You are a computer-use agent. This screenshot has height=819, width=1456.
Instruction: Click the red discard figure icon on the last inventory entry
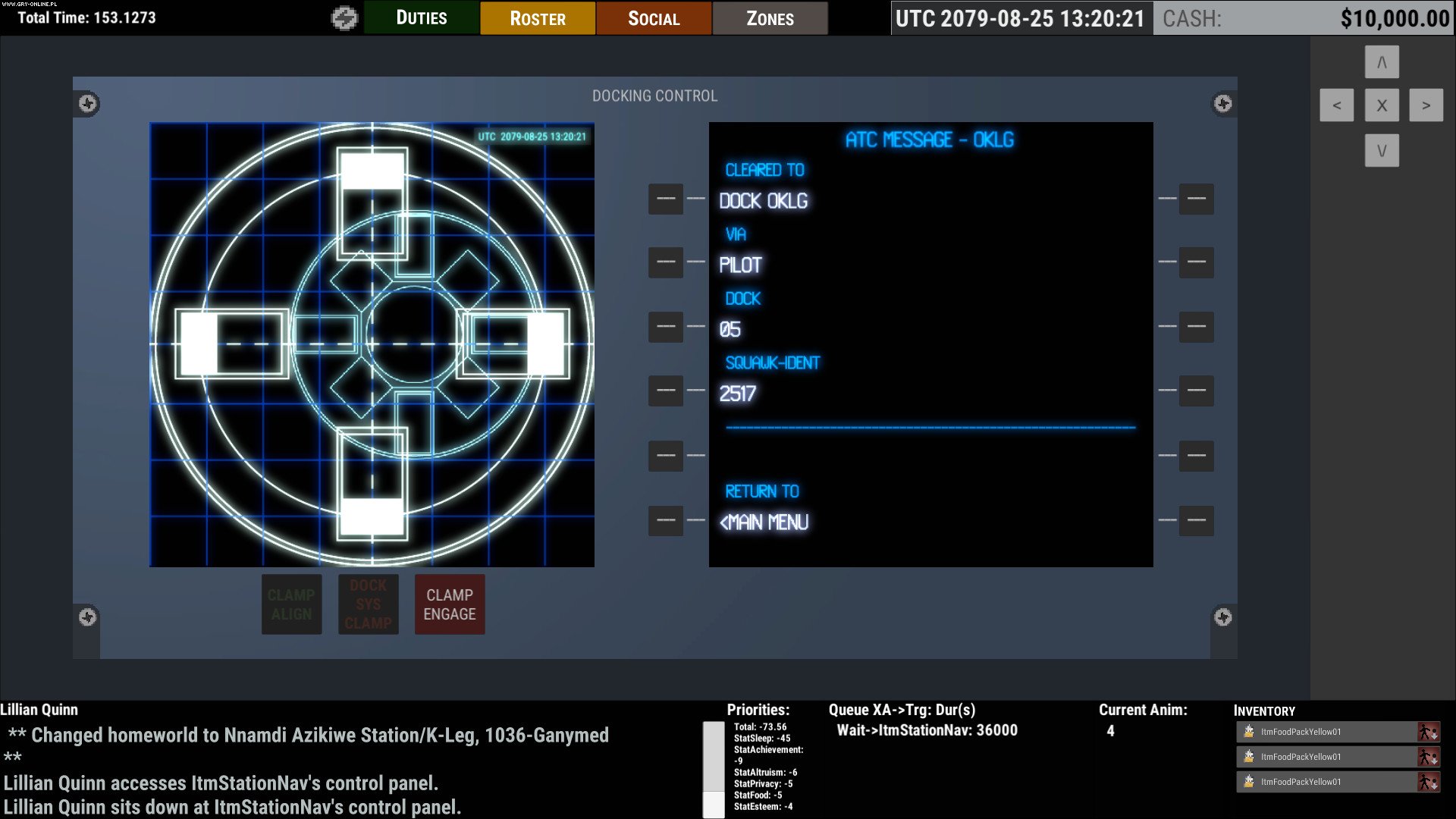pyautogui.click(x=1432, y=780)
